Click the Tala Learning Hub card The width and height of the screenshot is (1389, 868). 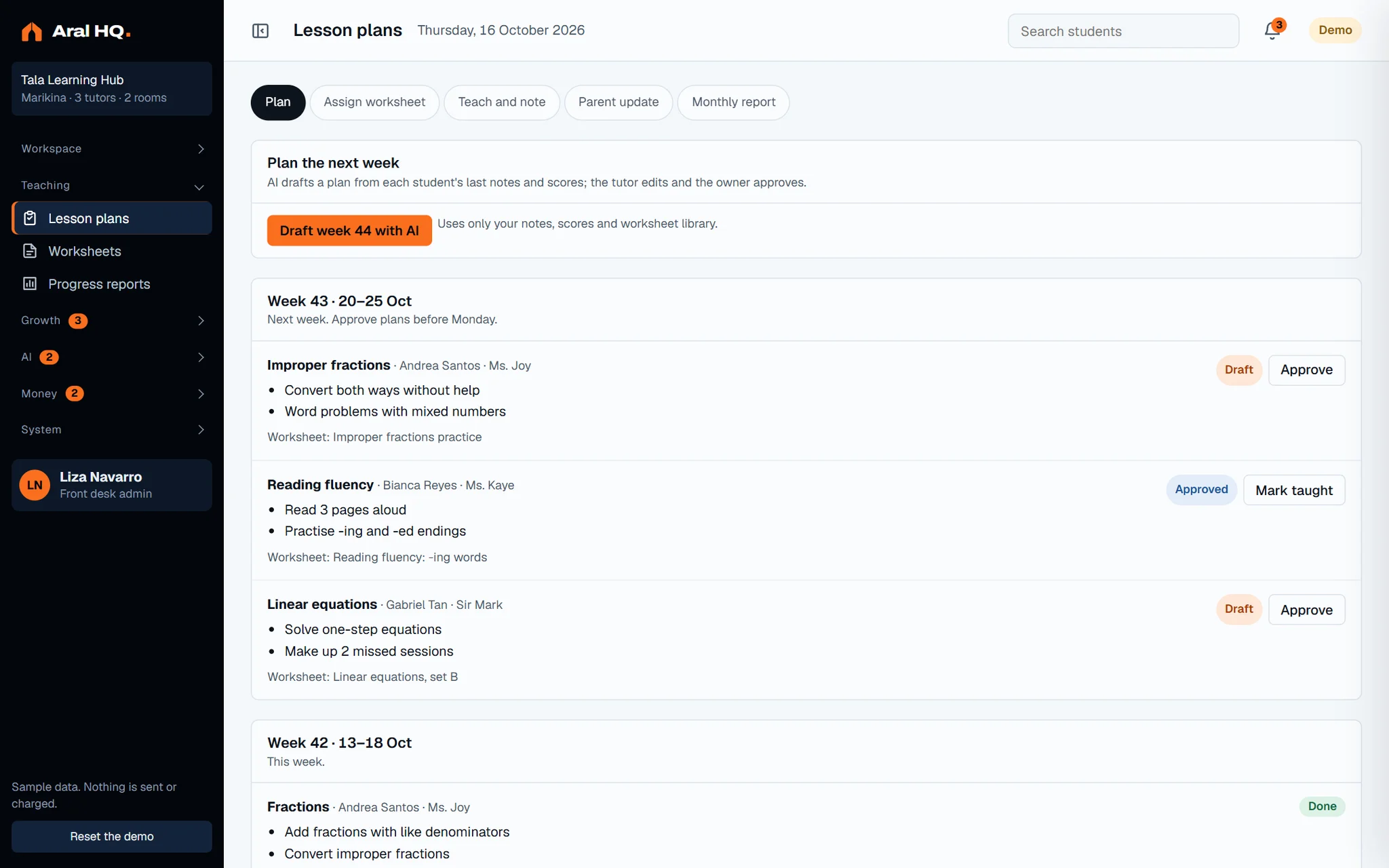[112, 89]
